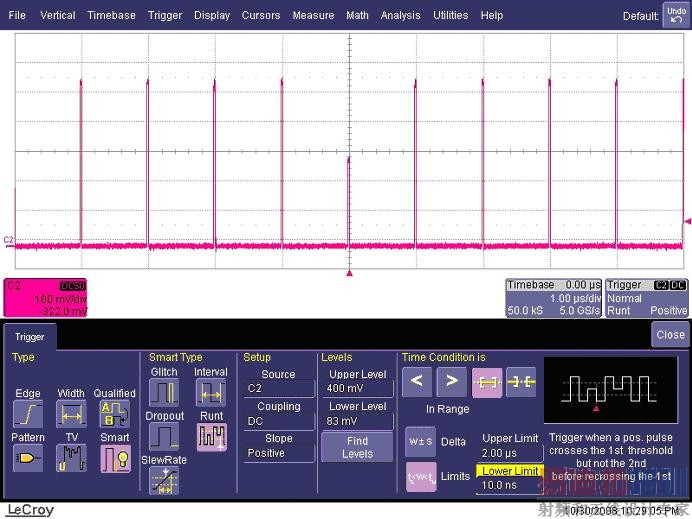Screen dimensions: 692x519
Task: Open the Timebase menu
Action: tap(111, 15)
